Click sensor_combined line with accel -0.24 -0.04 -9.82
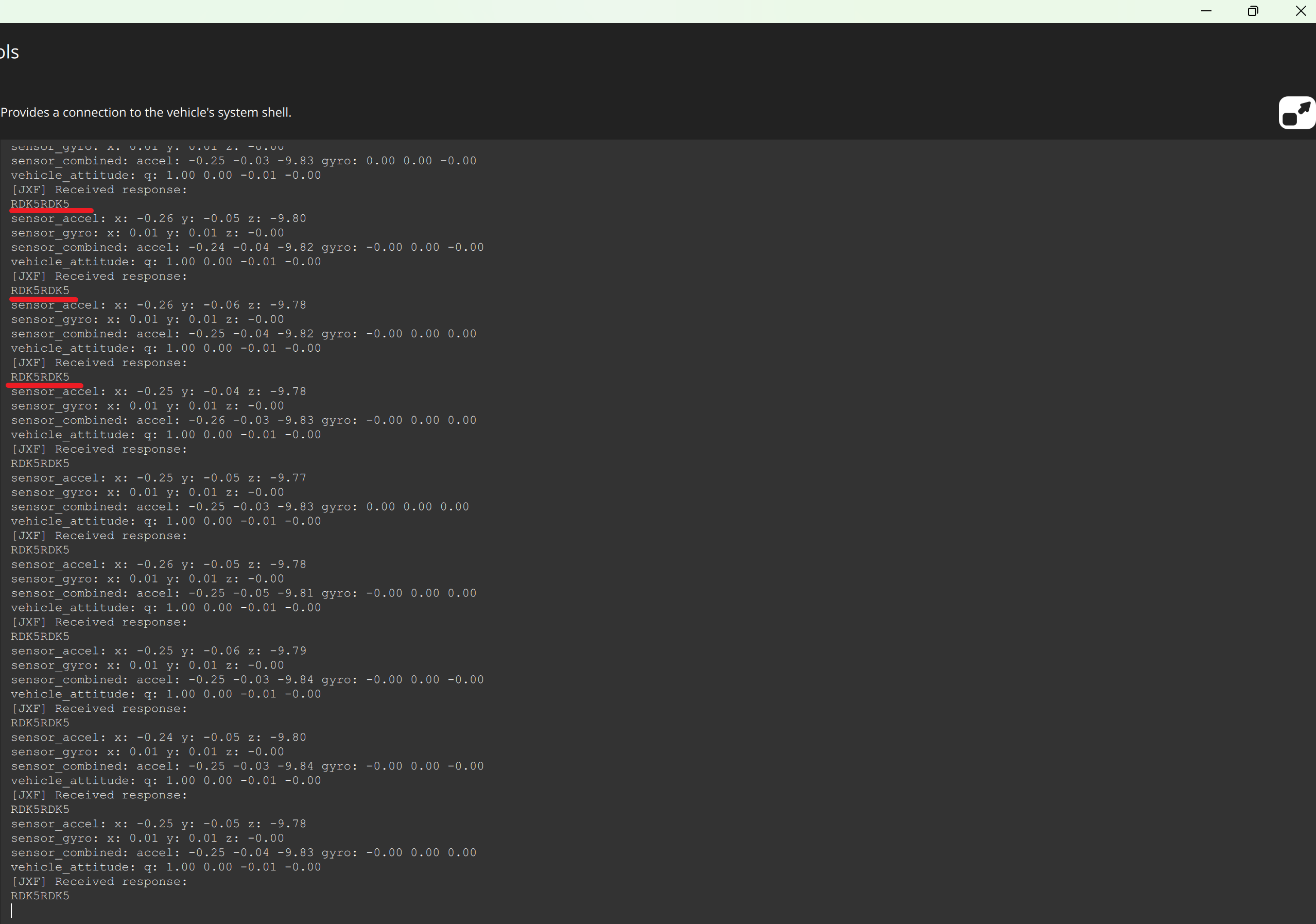This screenshot has width=1316, height=924. (x=247, y=248)
